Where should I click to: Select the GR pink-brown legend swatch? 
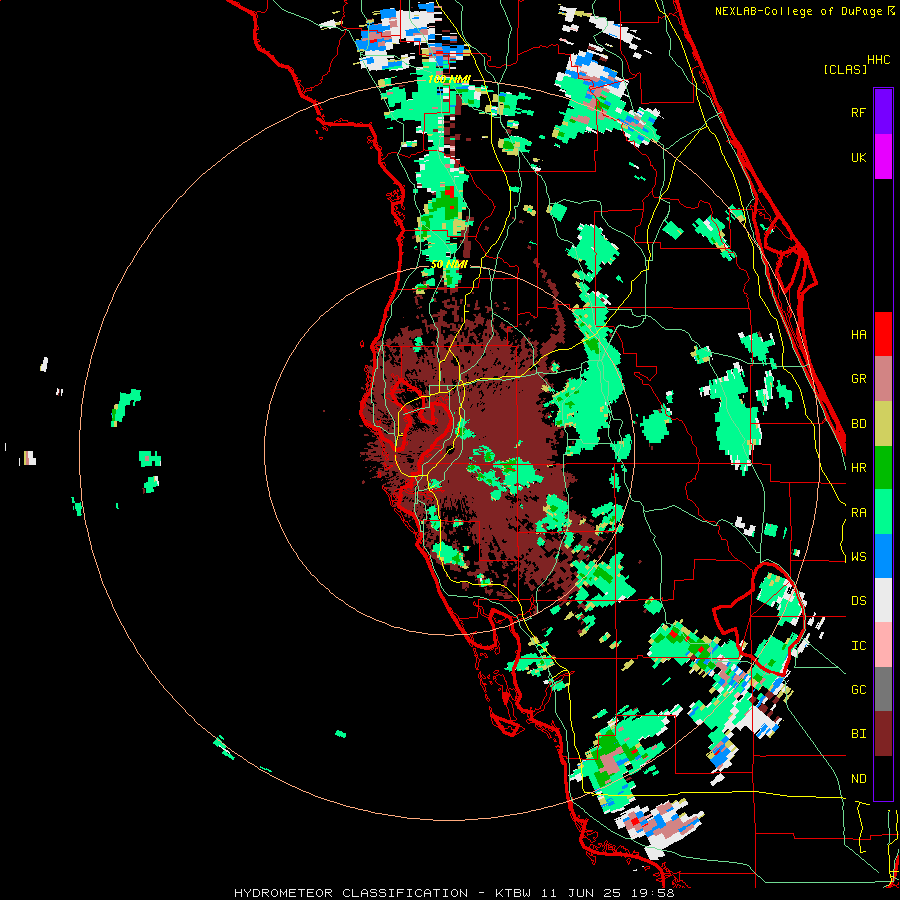click(x=883, y=379)
